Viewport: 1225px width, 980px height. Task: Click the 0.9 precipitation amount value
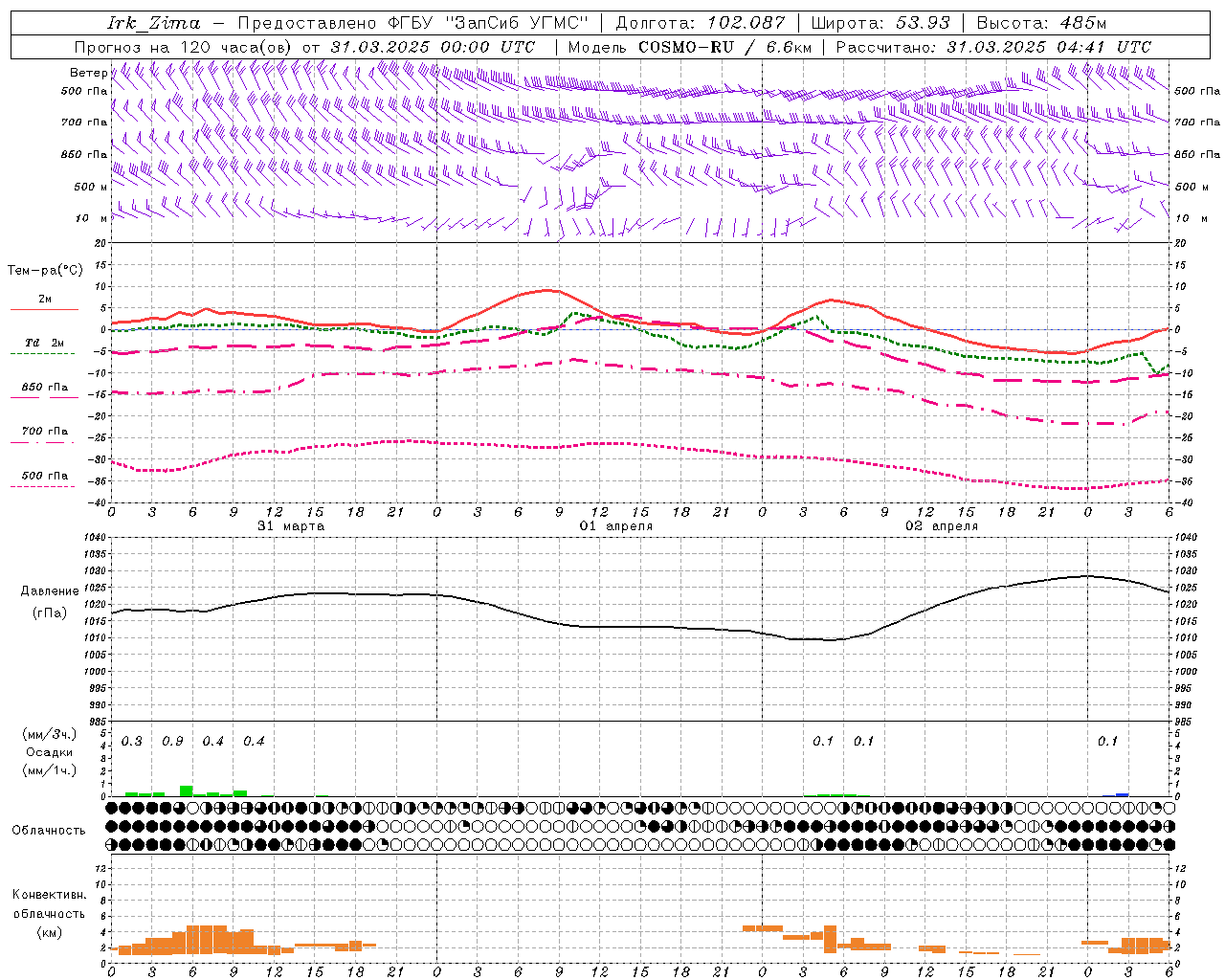click(x=172, y=742)
